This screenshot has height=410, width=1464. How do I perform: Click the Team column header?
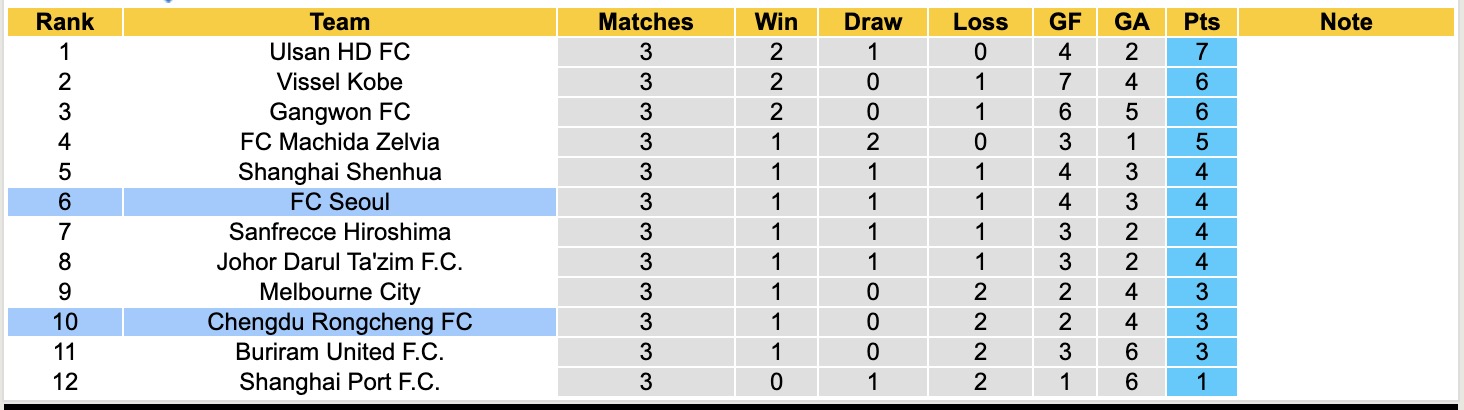339,22
